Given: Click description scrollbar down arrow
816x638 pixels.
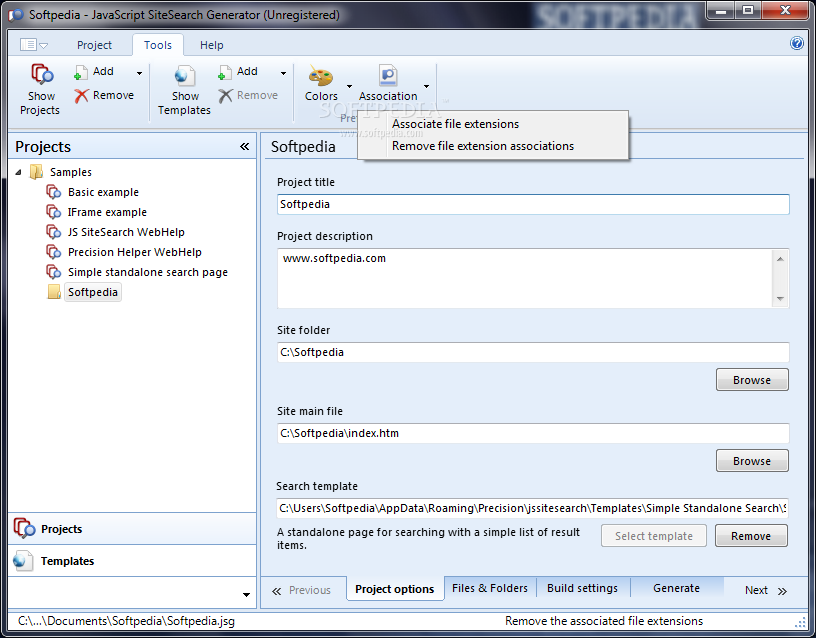Looking at the screenshot, I should pyautogui.click(x=780, y=299).
